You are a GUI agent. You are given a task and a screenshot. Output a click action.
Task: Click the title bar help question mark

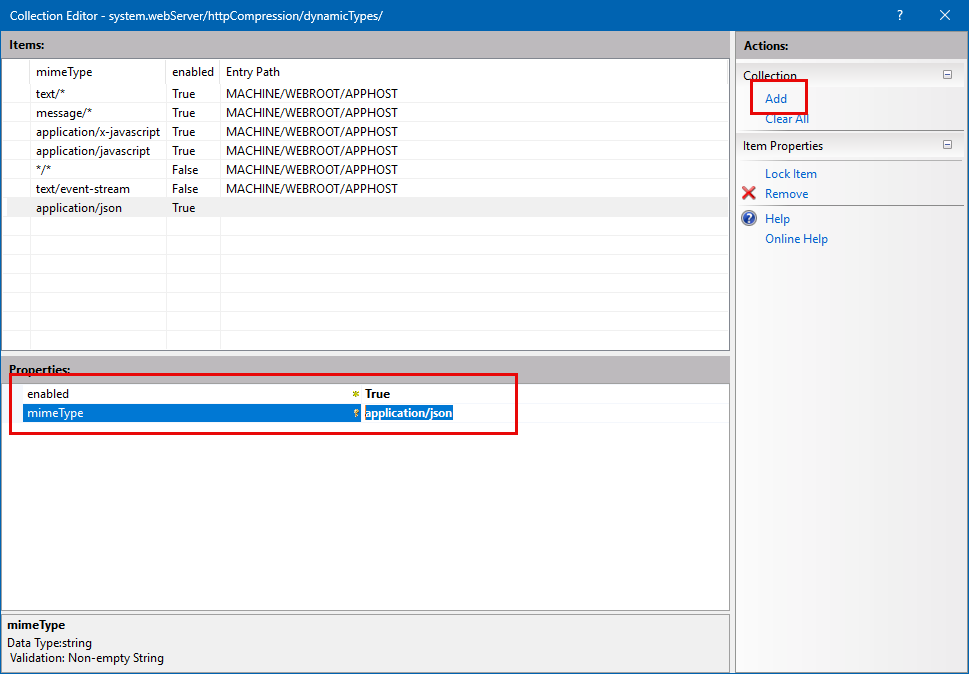[x=900, y=15]
